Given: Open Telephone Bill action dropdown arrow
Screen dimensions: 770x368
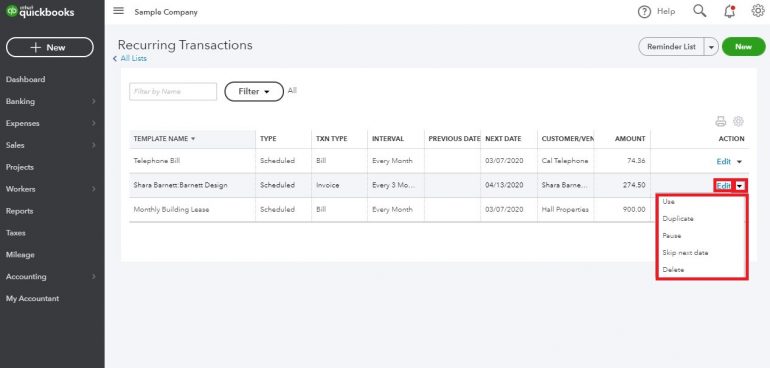Looking at the screenshot, I should tap(740, 162).
